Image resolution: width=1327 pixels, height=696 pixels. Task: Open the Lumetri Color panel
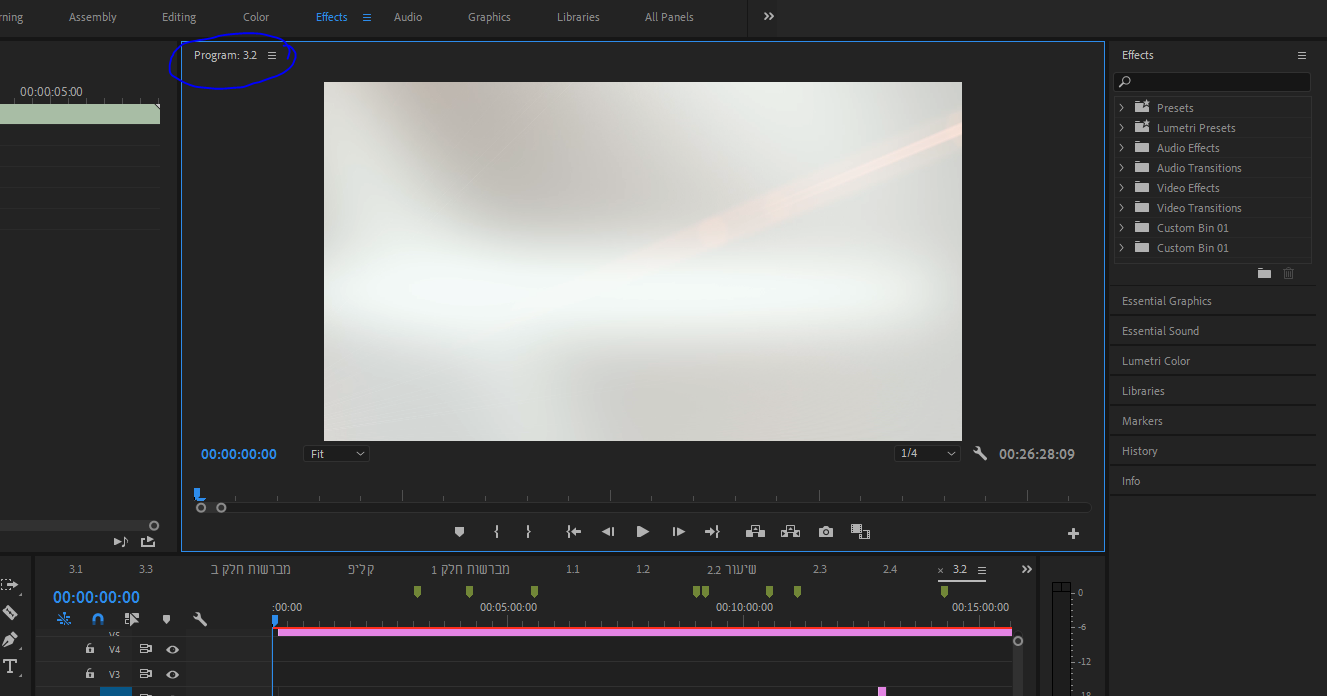[x=1156, y=361]
